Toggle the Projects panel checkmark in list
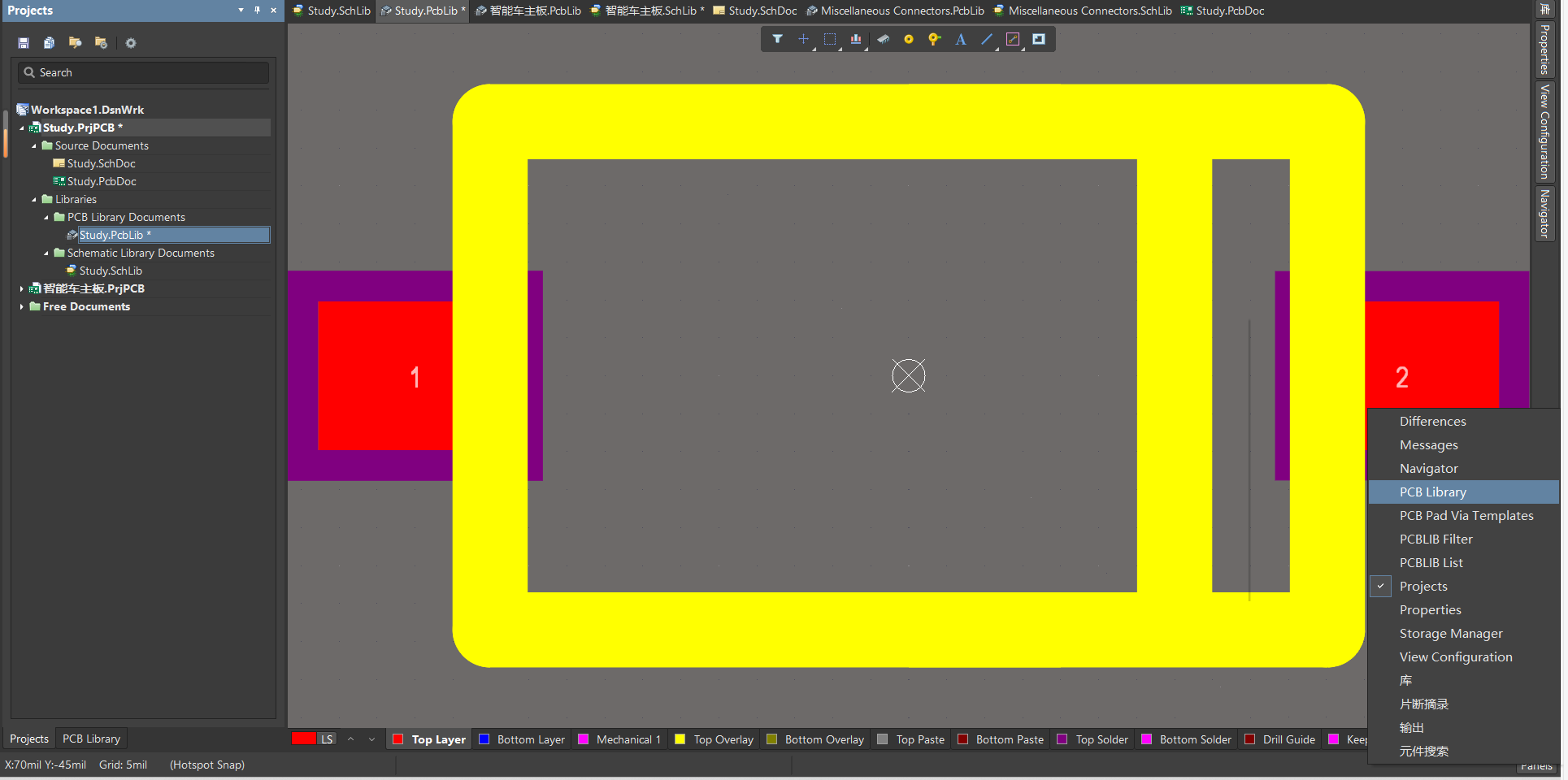This screenshot has height=780, width=1568. click(1380, 586)
